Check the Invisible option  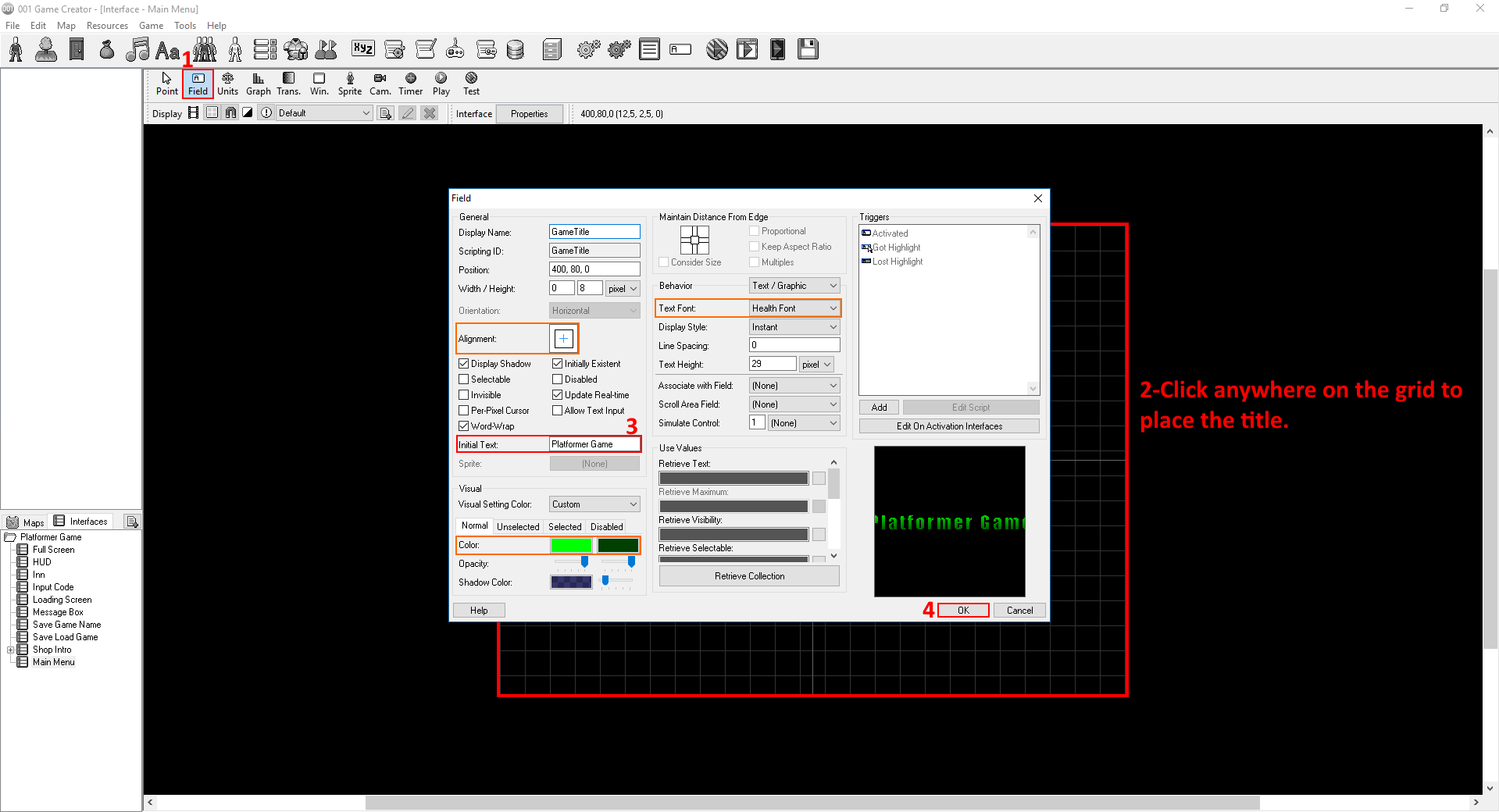pyautogui.click(x=463, y=395)
